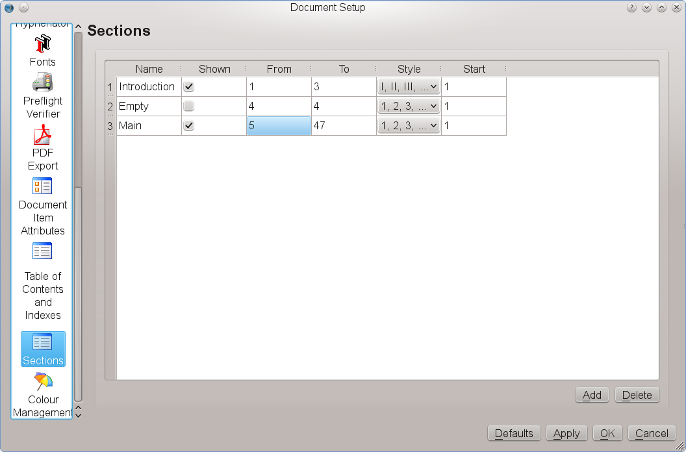Open Style dropdown for Introduction row
Screen dimensions: 686x452
point(409,87)
